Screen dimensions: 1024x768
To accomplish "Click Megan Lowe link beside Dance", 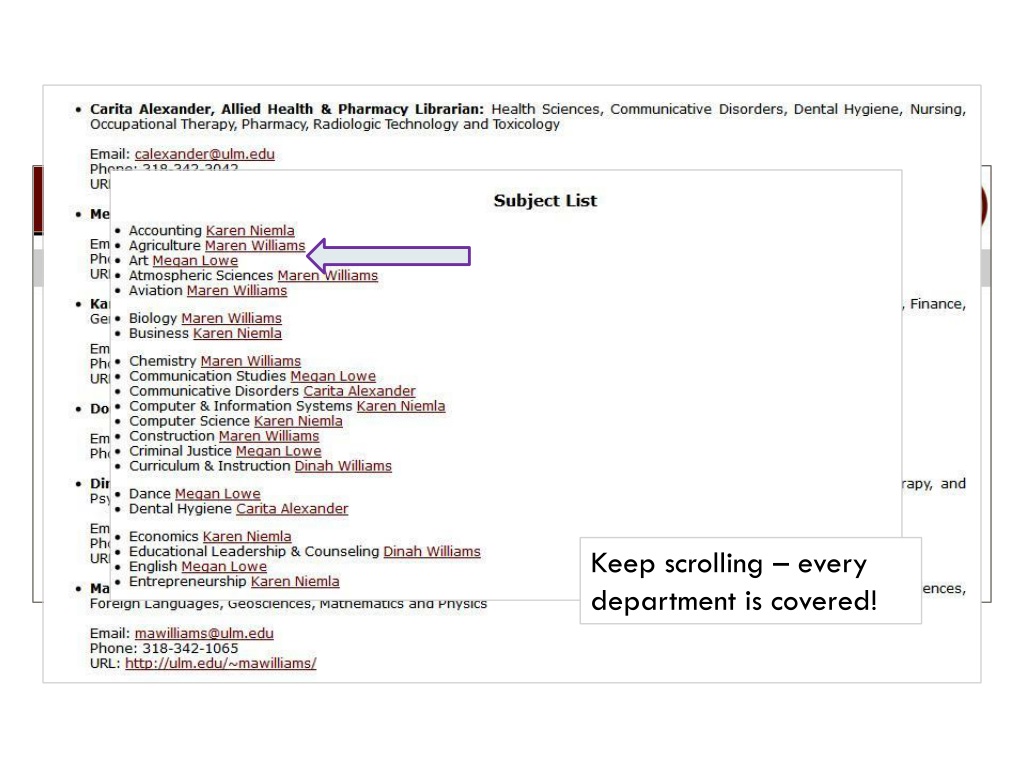I will [x=217, y=494].
